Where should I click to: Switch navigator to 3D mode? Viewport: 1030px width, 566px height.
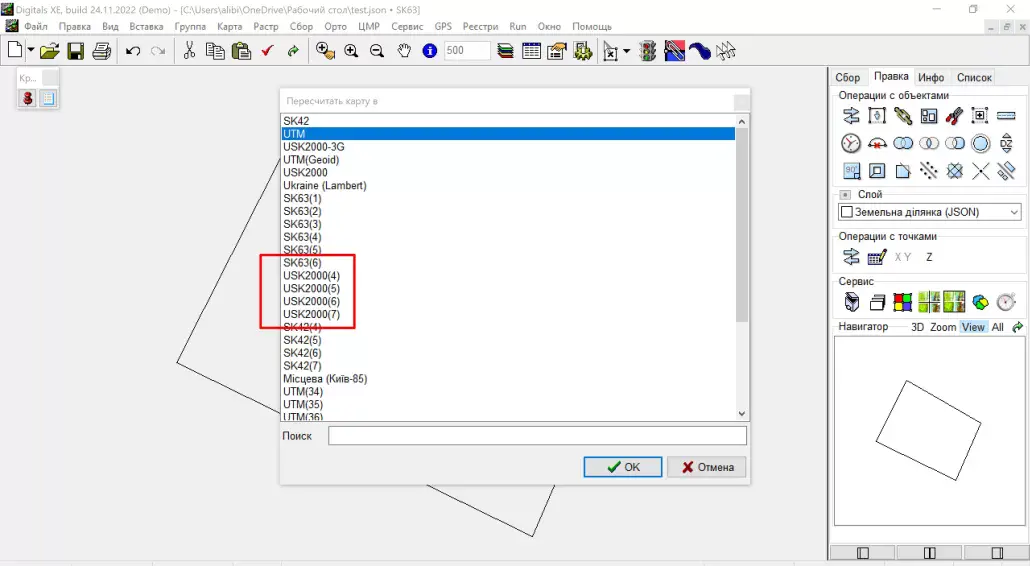click(917, 327)
